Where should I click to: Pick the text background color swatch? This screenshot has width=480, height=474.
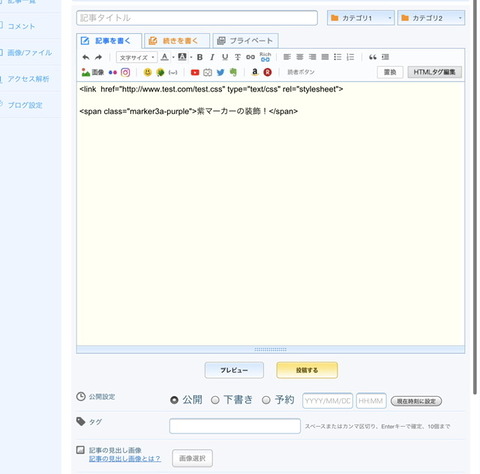tap(182, 57)
